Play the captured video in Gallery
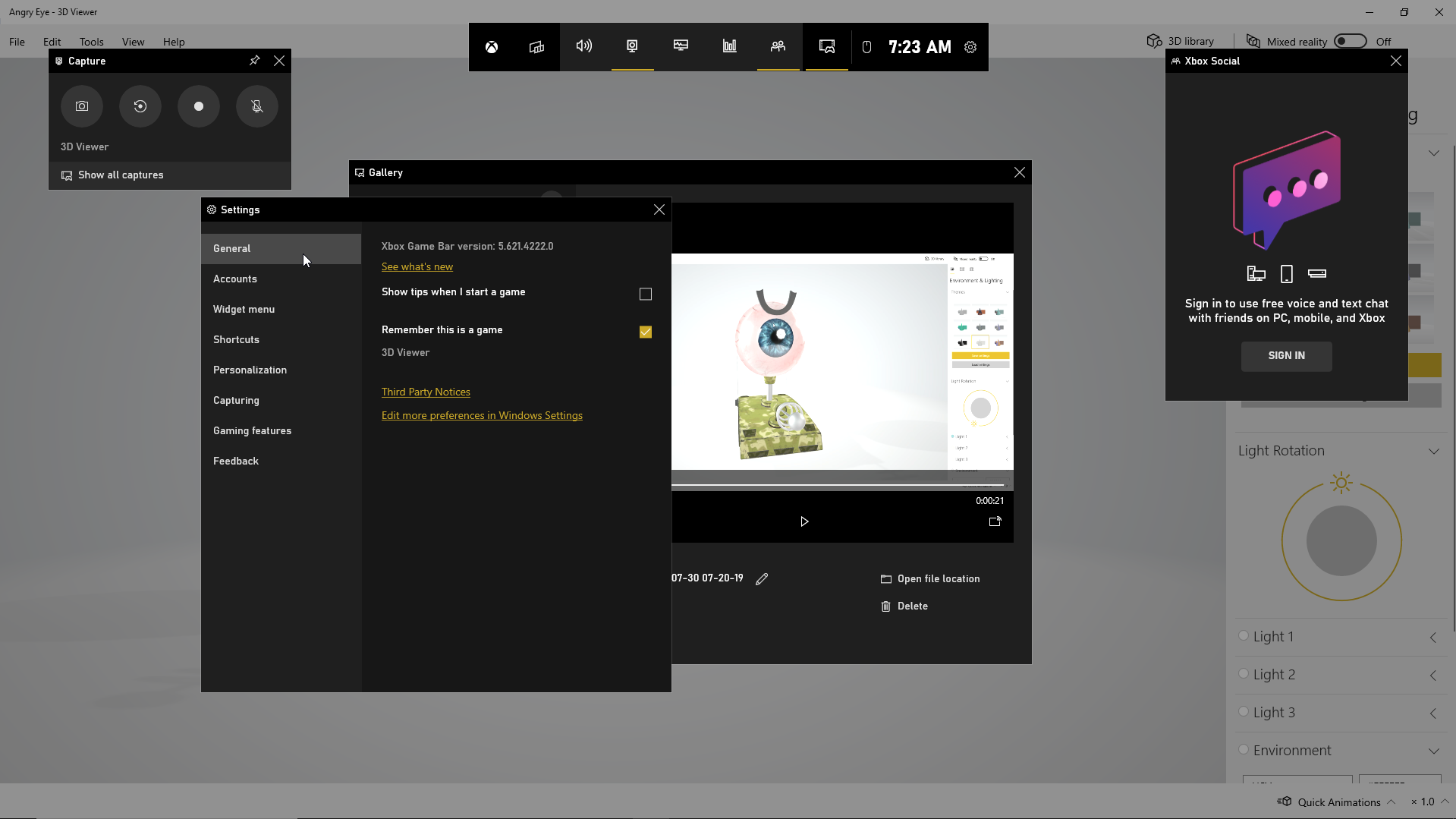The width and height of the screenshot is (1456, 819). [x=804, y=521]
